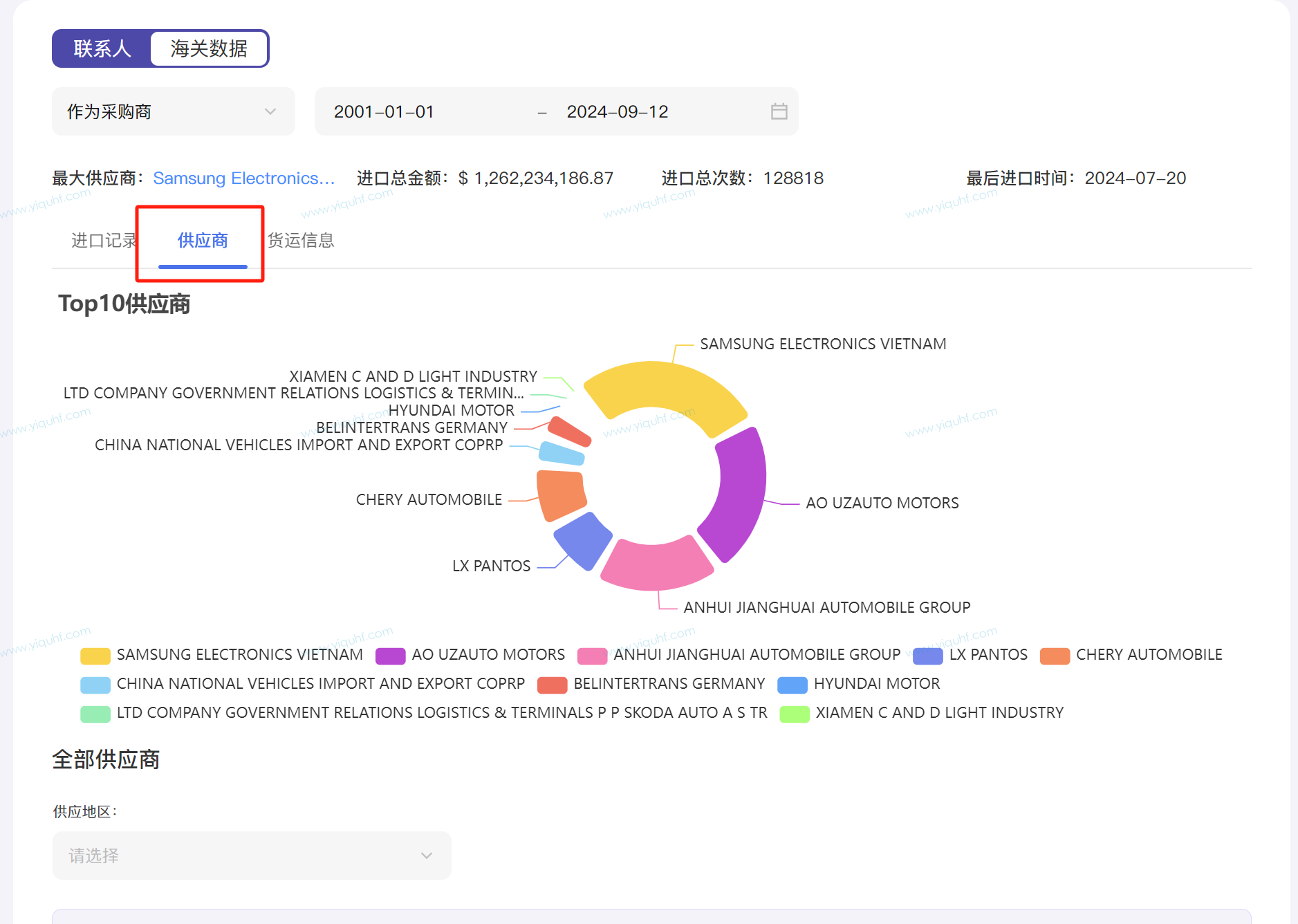Click the light-blue CHINA NATIONAL VEHICLES slice
1298x924 pixels.
(562, 454)
